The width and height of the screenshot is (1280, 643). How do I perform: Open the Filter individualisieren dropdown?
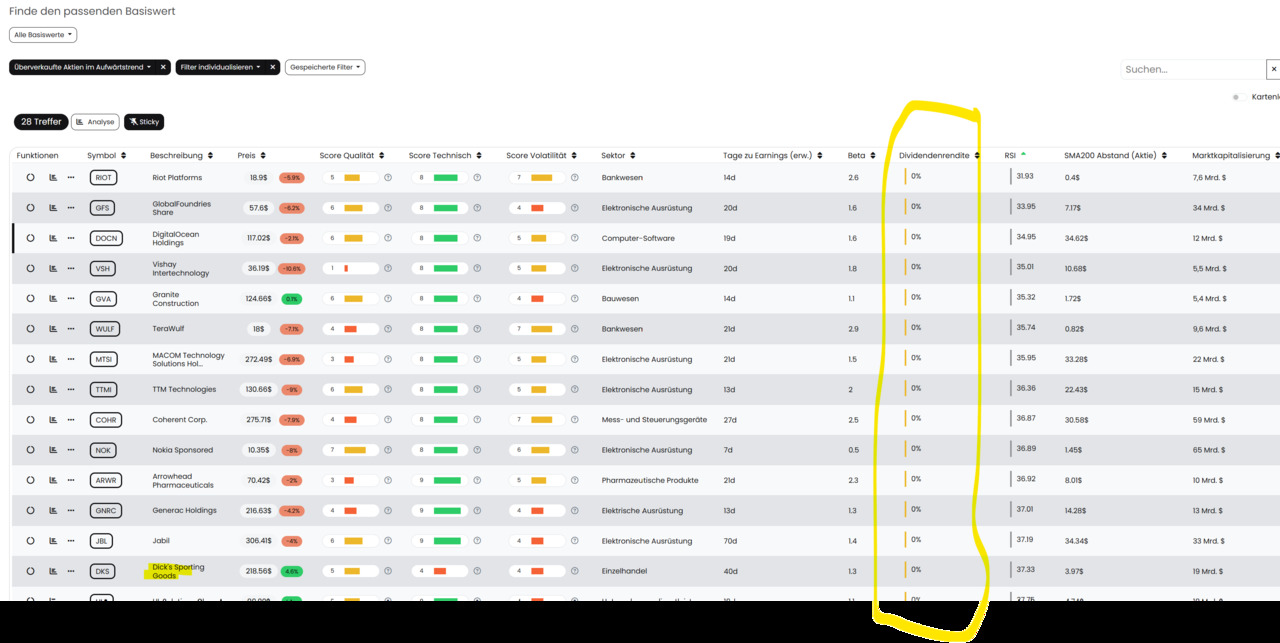221,67
